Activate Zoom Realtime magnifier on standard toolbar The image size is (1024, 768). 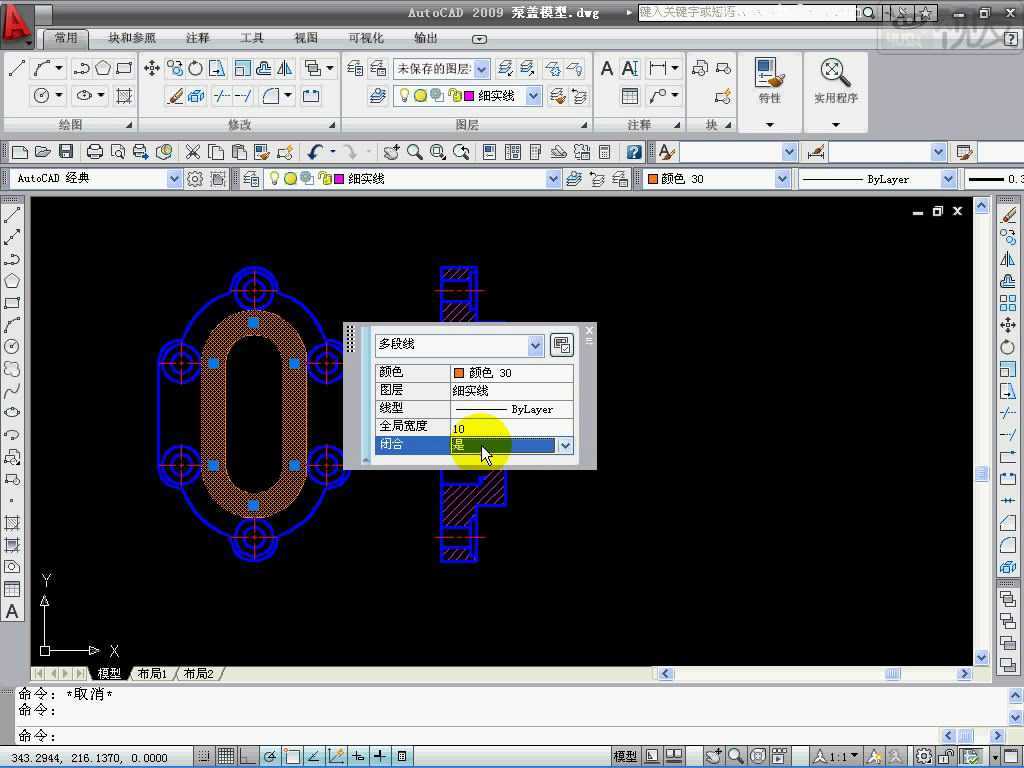pos(415,152)
